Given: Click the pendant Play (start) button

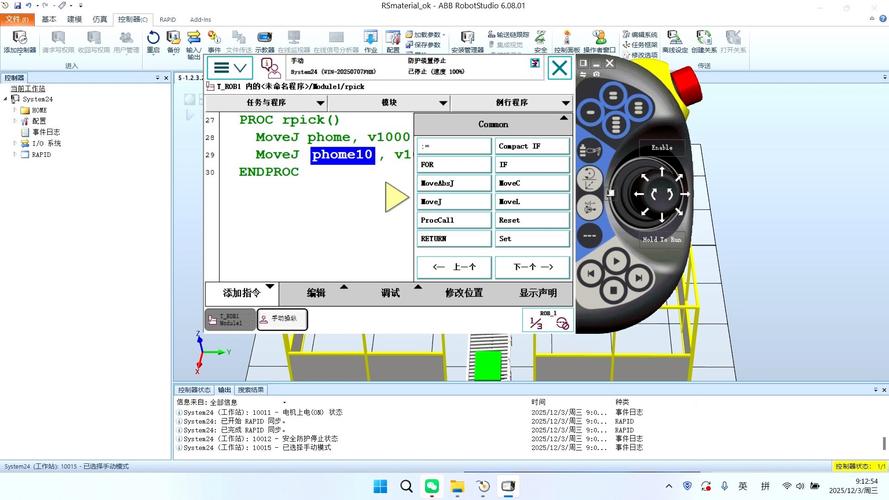Looking at the screenshot, I should 616,261.
